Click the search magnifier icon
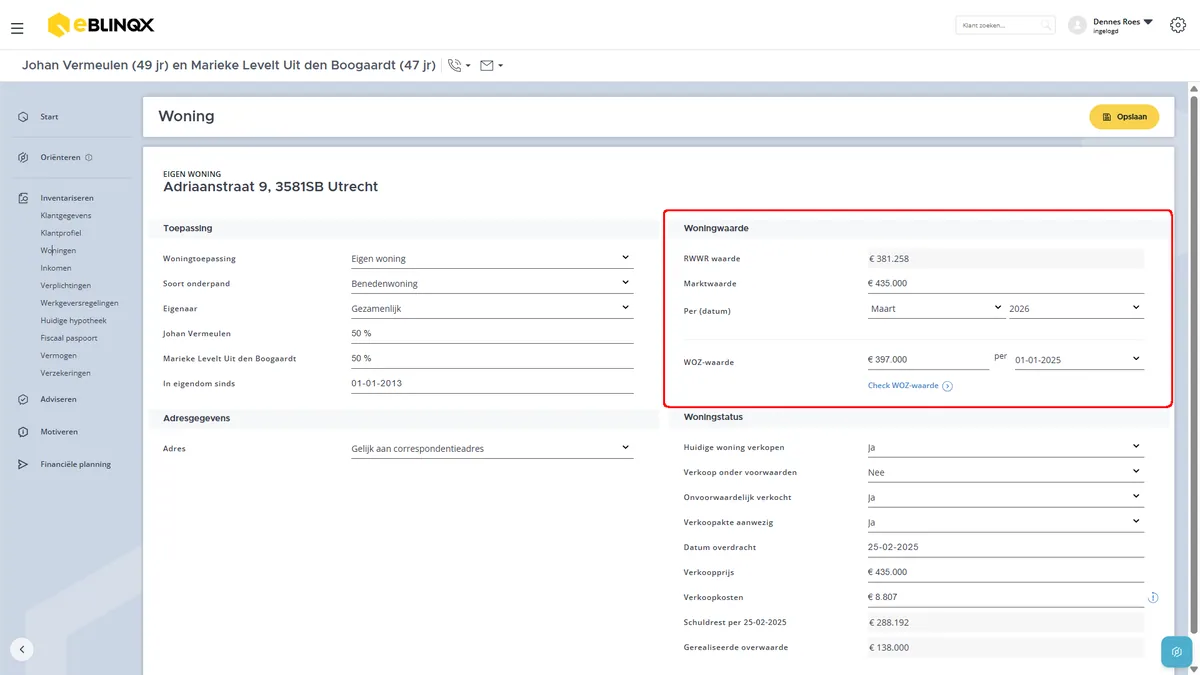The image size is (1200, 675). click(1046, 25)
